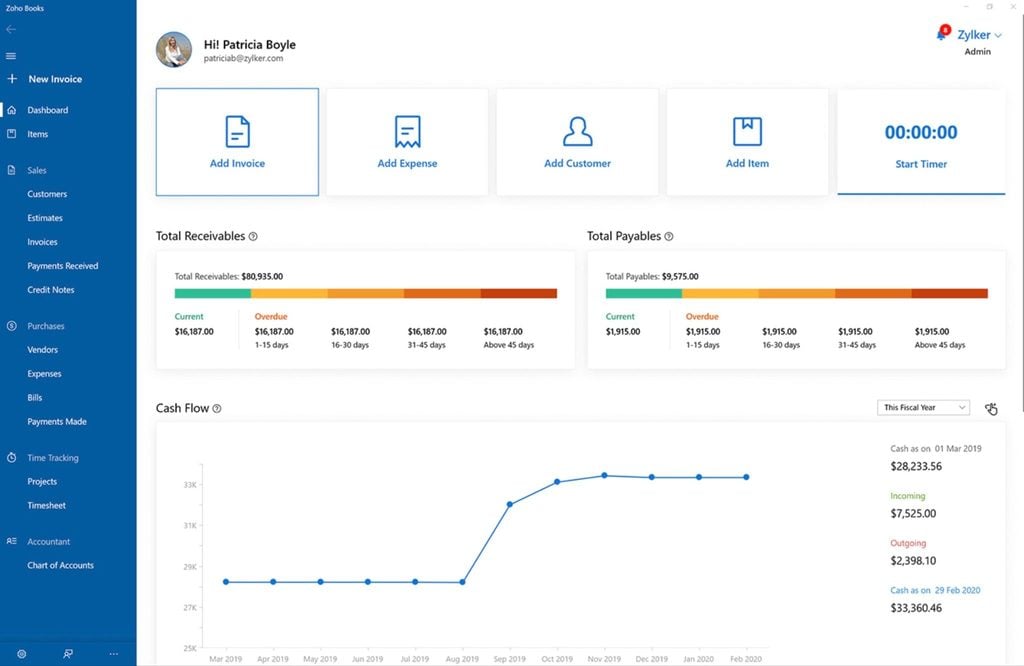Open Timesheet in the sidebar
This screenshot has height=666, width=1024.
click(x=46, y=505)
